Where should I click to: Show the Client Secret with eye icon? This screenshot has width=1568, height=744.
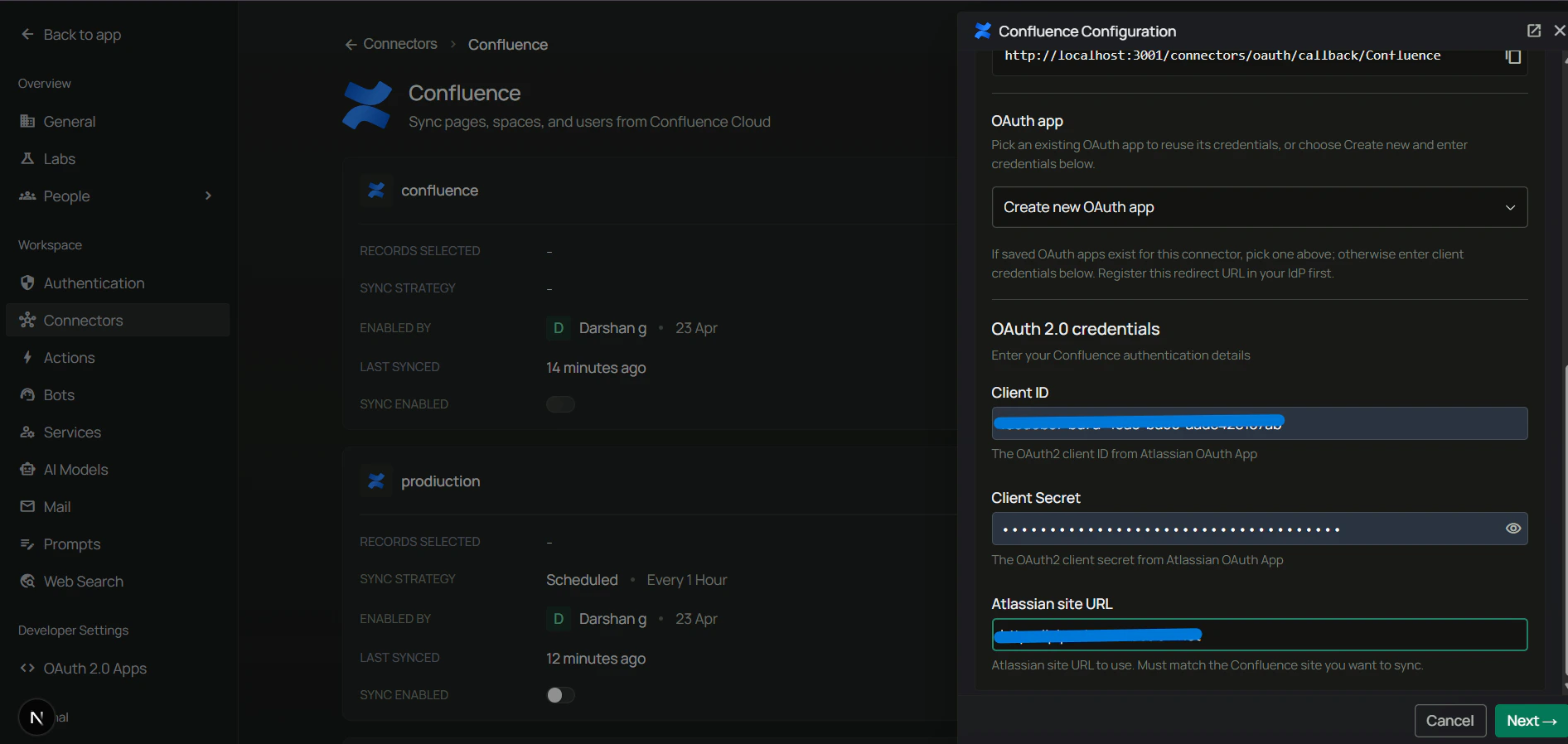click(x=1513, y=529)
